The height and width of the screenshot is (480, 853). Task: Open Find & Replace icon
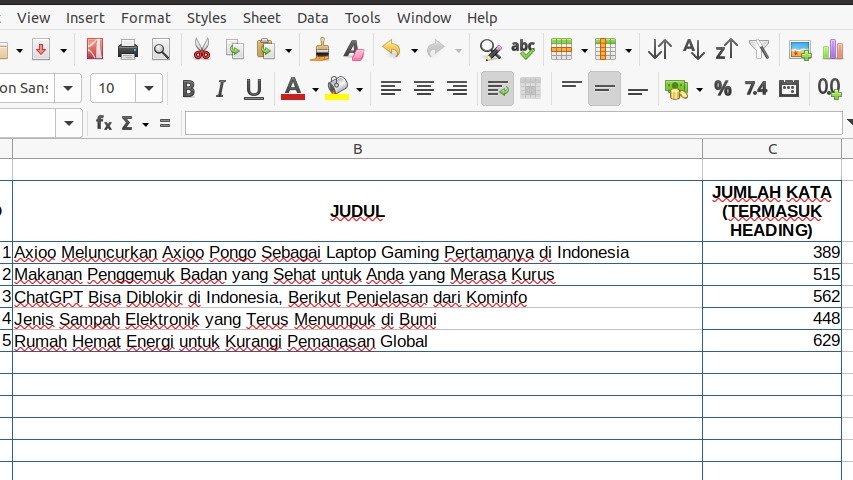pyautogui.click(x=490, y=50)
